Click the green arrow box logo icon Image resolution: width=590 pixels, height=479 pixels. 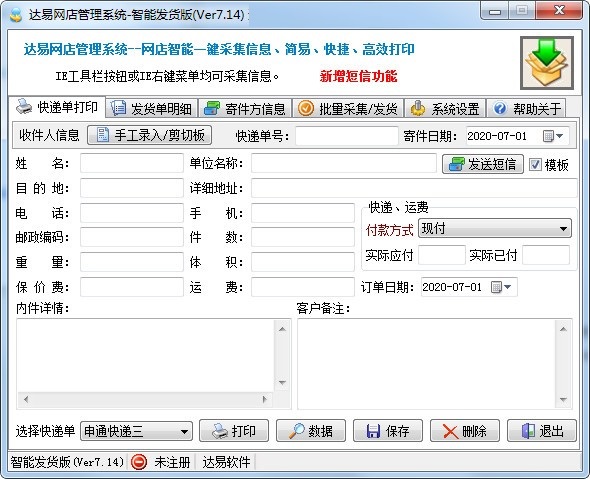pyautogui.click(x=547, y=63)
